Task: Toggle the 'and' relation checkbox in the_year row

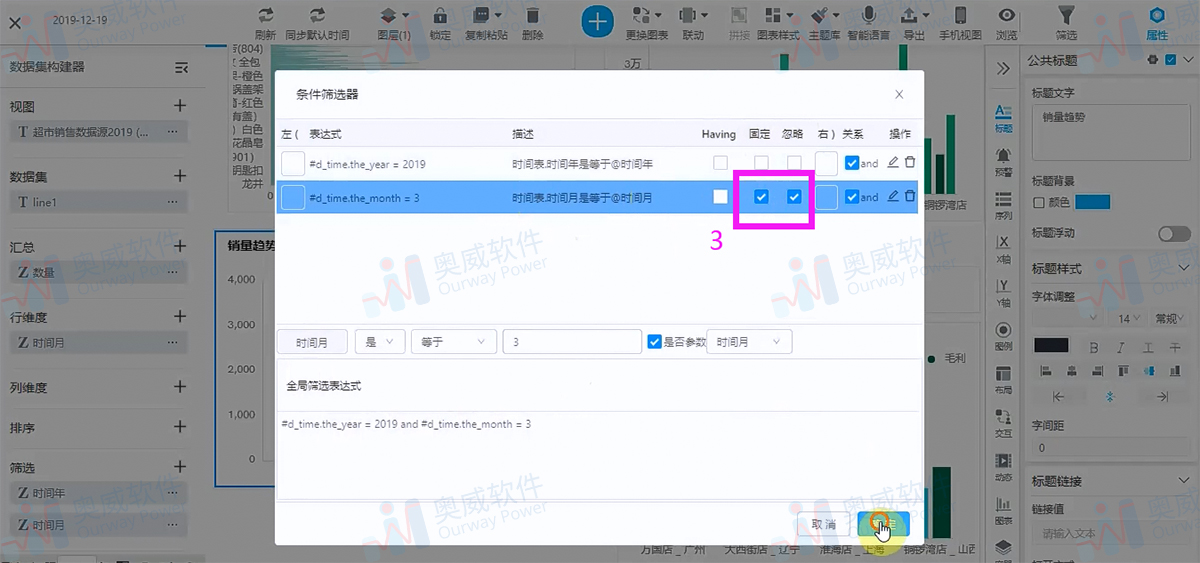Action: click(852, 163)
